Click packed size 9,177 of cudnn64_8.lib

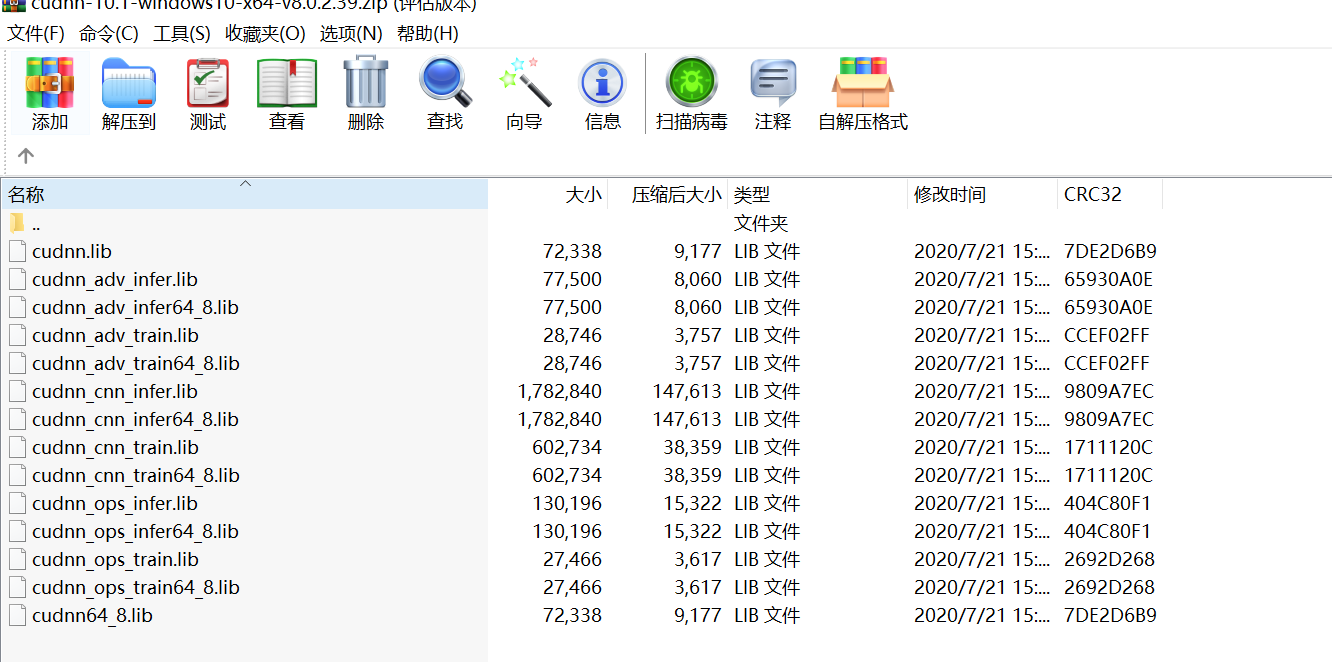697,615
